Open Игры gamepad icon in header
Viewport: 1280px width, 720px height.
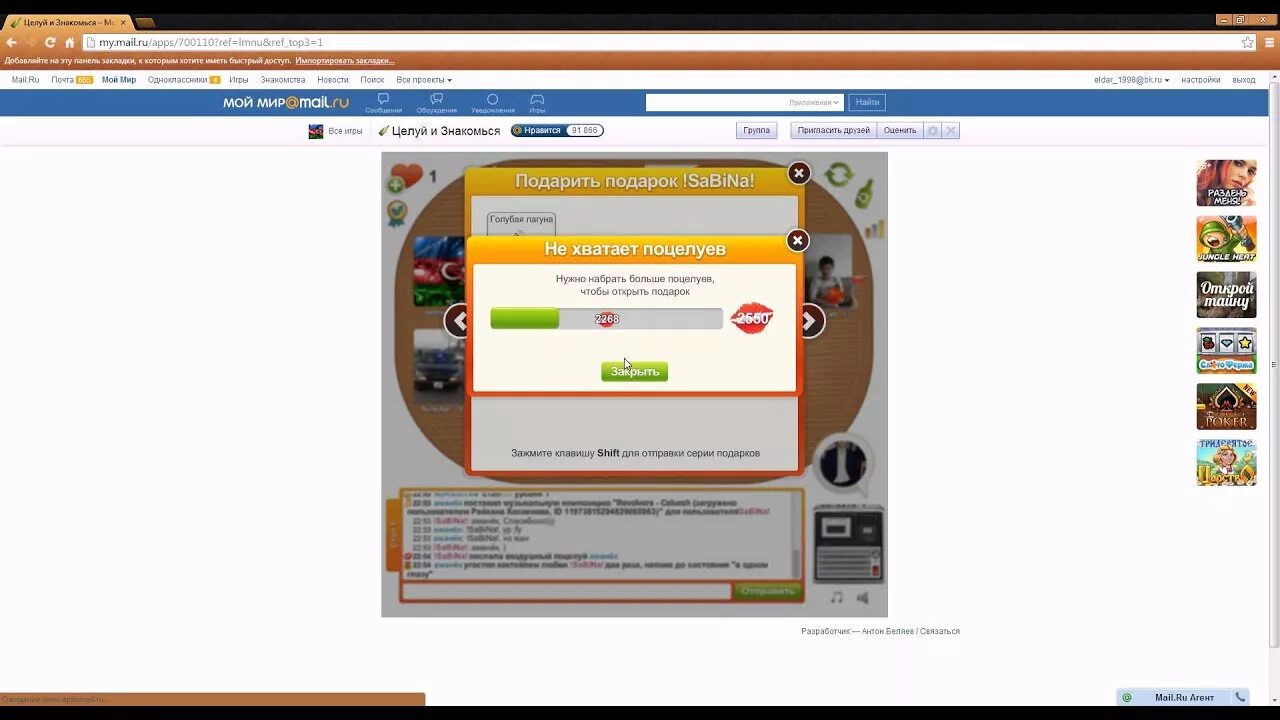point(537,103)
